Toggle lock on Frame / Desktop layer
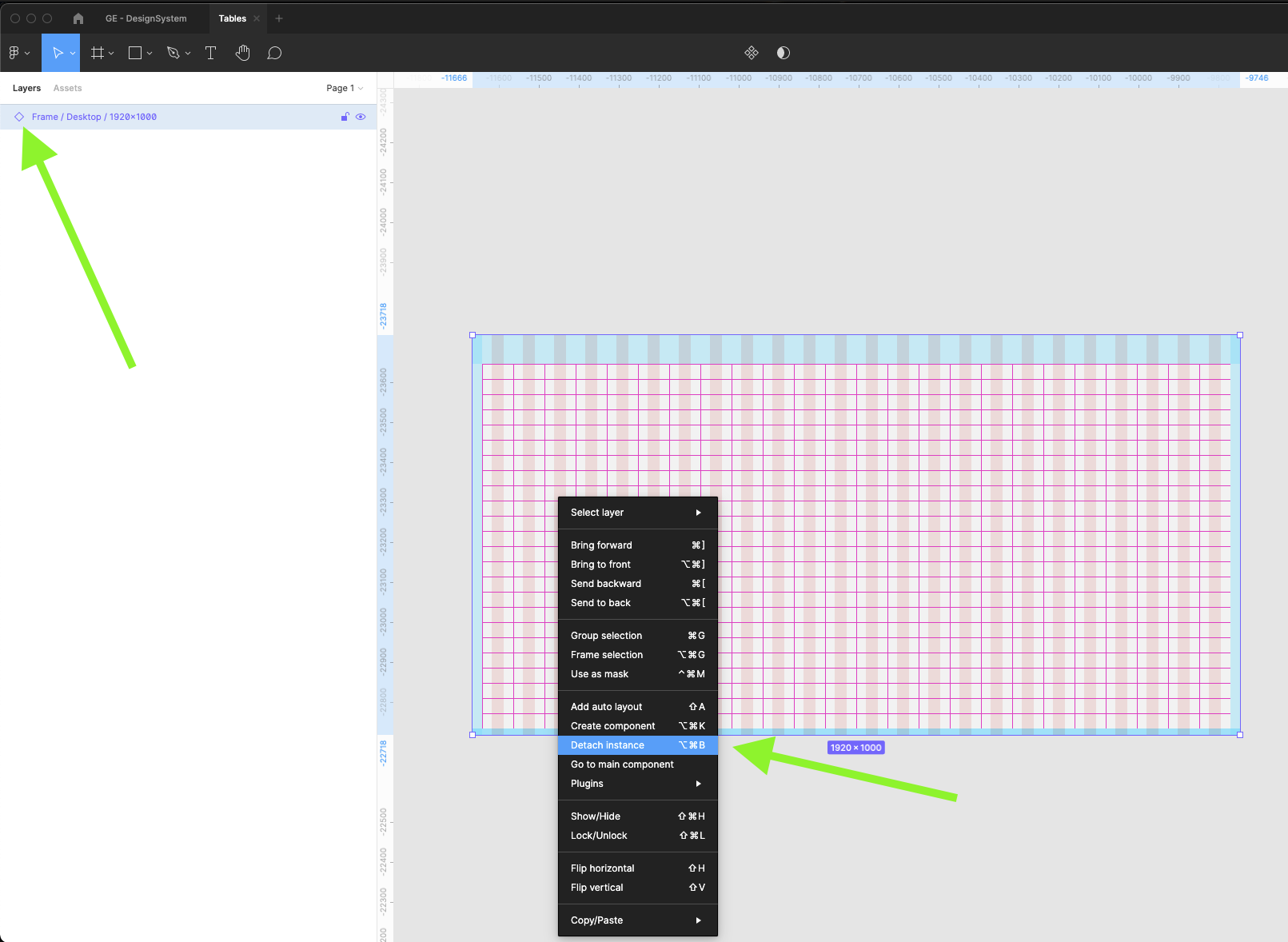1288x942 pixels. pos(345,117)
